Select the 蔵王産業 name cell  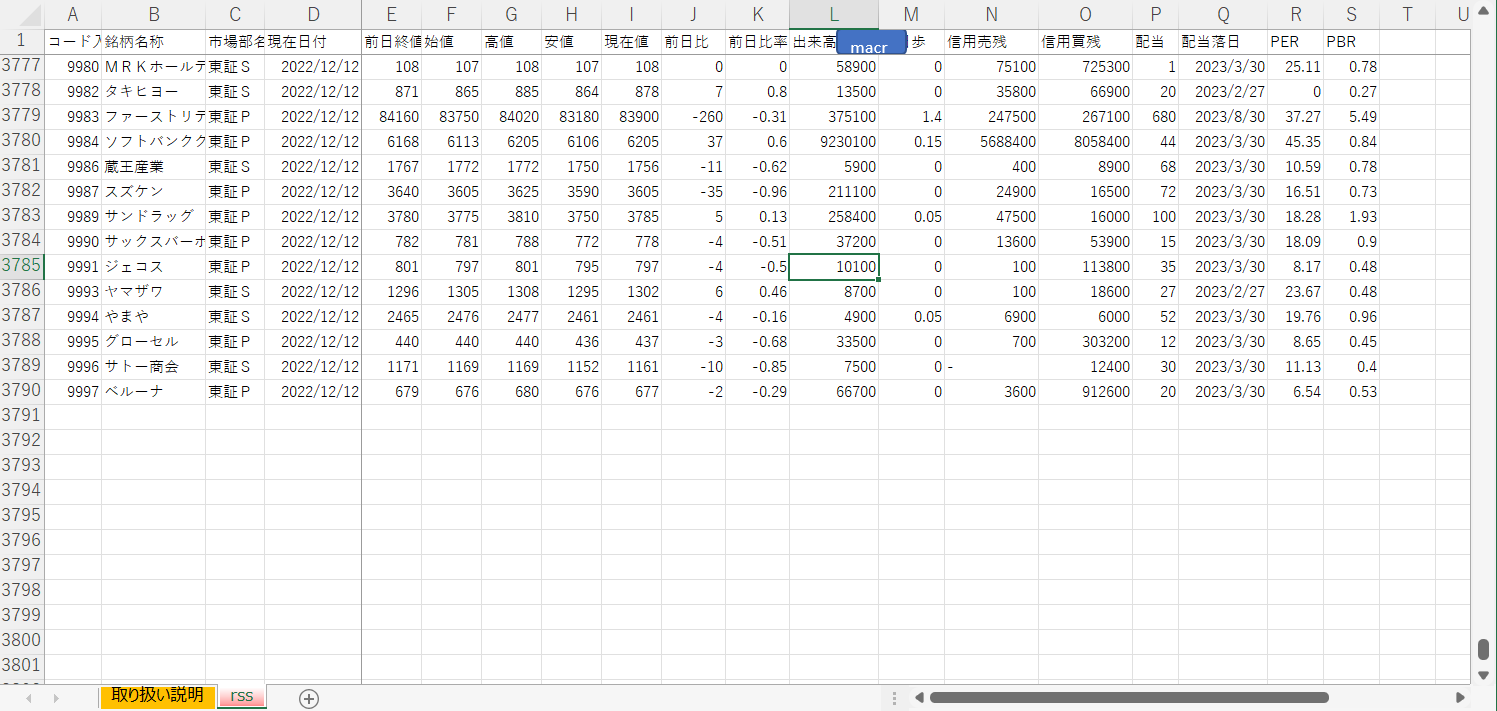pos(153,167)
